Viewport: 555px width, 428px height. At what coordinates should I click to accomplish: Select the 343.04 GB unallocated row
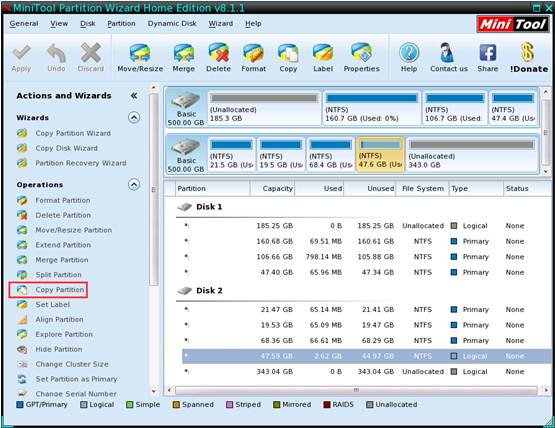tap(357, 372)
